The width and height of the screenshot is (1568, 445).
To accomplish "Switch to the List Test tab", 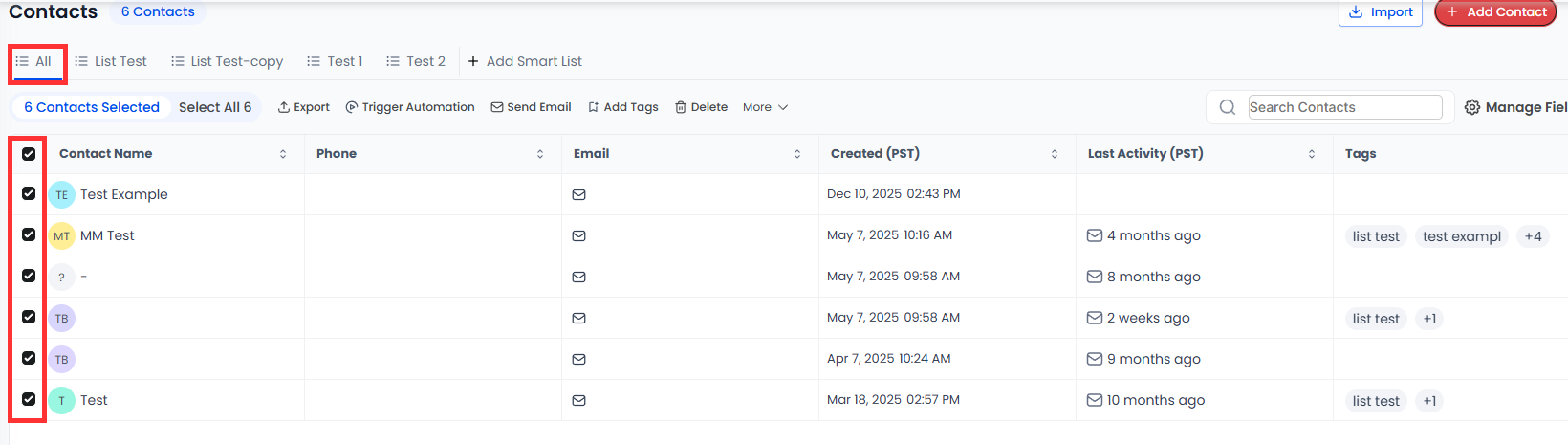I will tap(111, 61).
